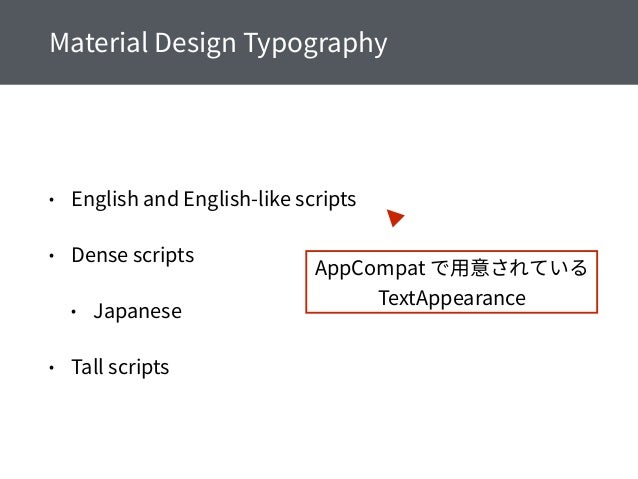Click the "AppCompat で用意されている" text line
Image resolution: width=638 pixels, height=479 pixels.
tap(451, 268)
